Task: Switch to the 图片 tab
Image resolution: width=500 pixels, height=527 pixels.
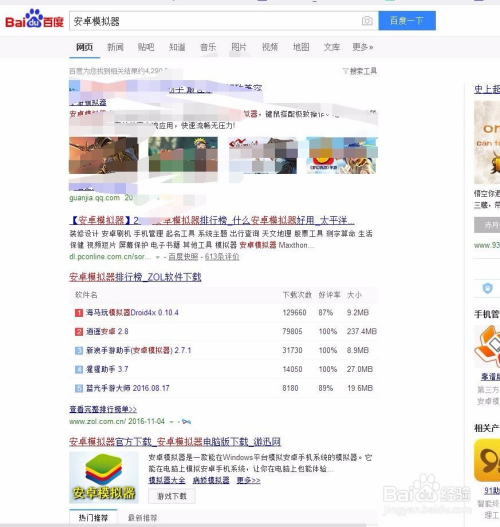Action: click(239, 47)
